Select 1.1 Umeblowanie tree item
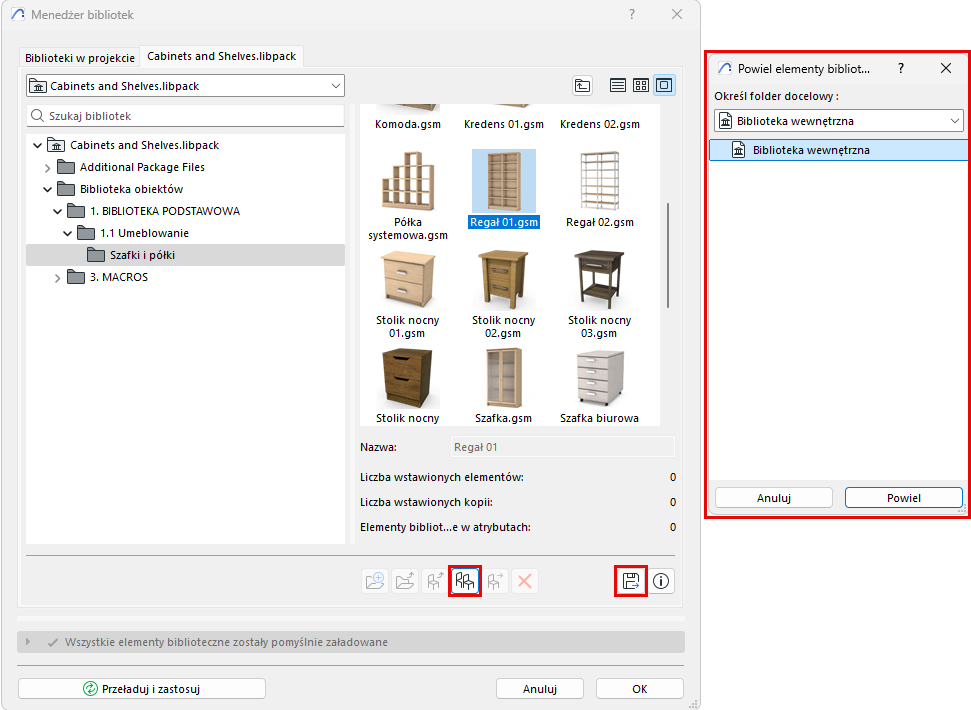 144,233
